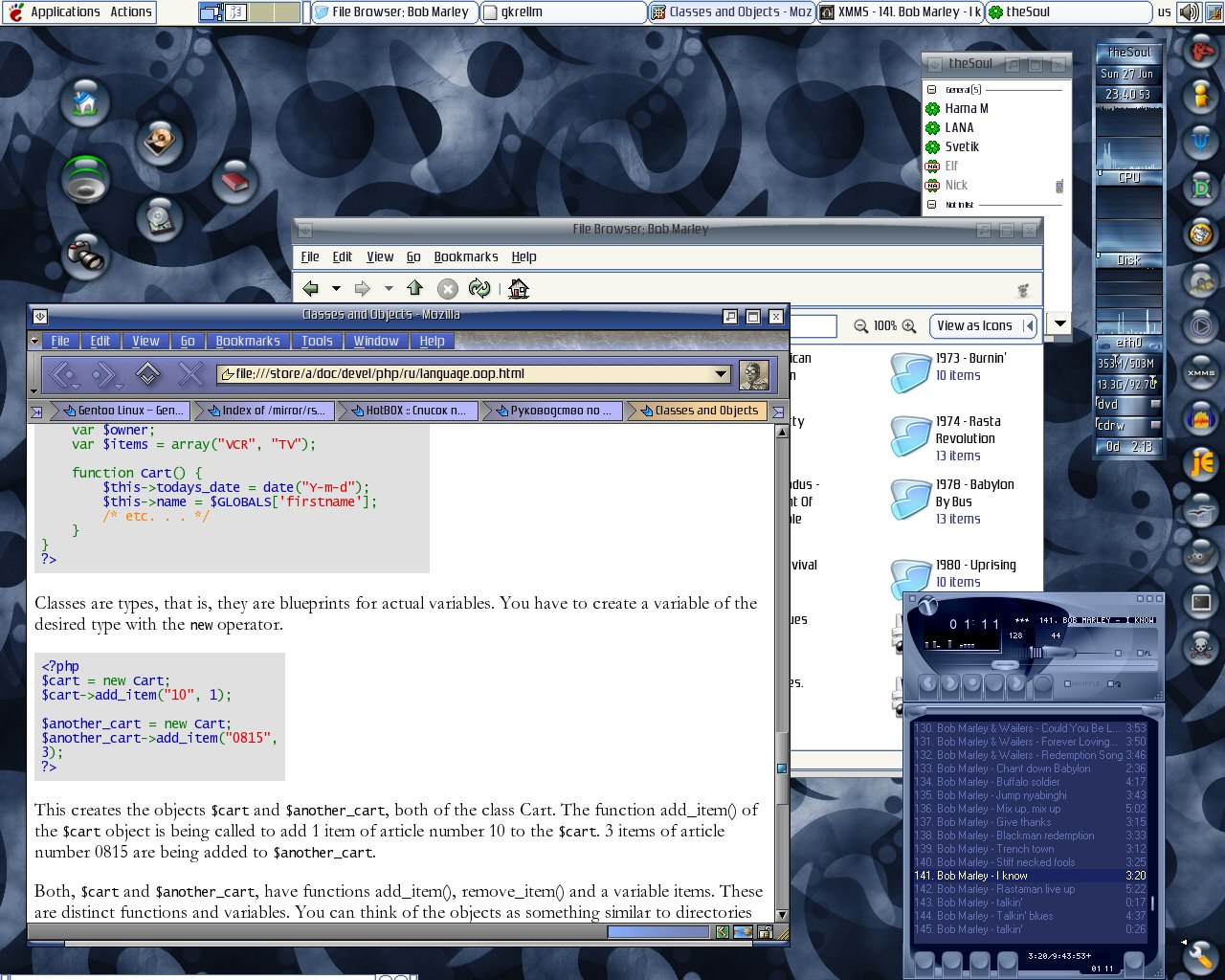Click desktop red book icon
This screenshot has height=980, width=1225.
click(x=234, y=180)
